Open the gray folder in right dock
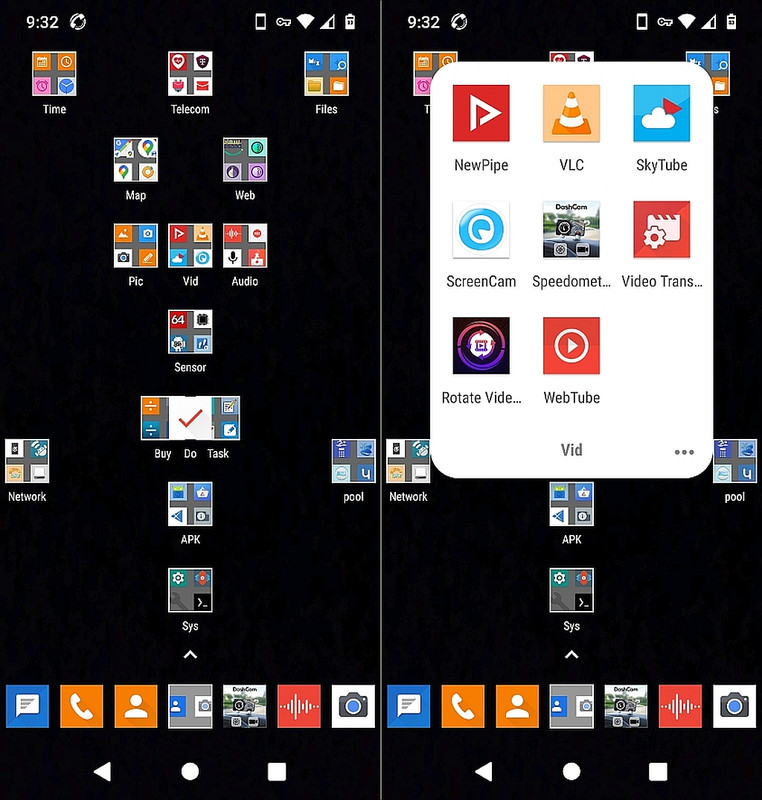 pos(572,707)
